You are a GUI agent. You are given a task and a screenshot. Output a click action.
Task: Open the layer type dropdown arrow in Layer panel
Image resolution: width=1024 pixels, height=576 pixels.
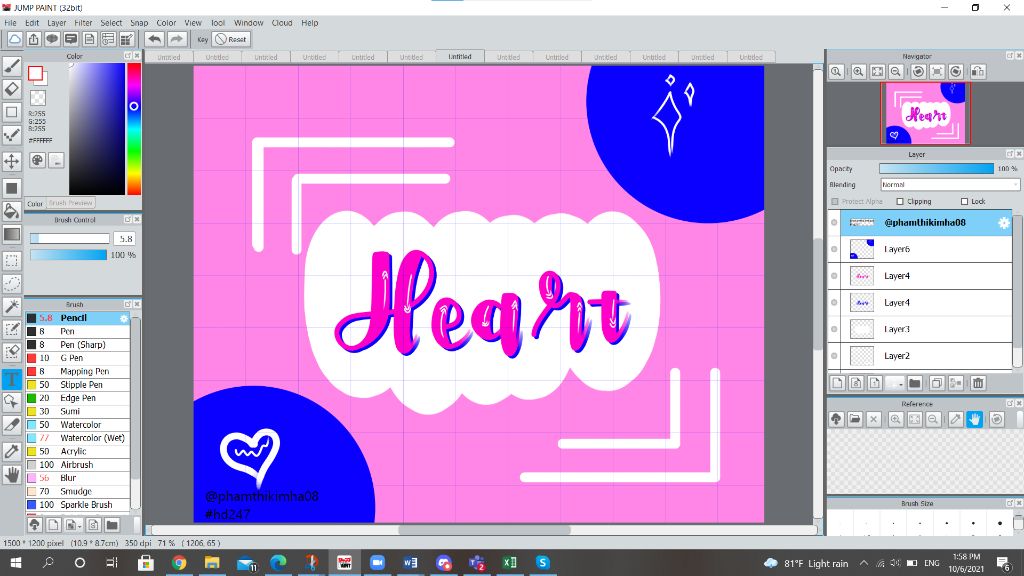coord(895,383)
